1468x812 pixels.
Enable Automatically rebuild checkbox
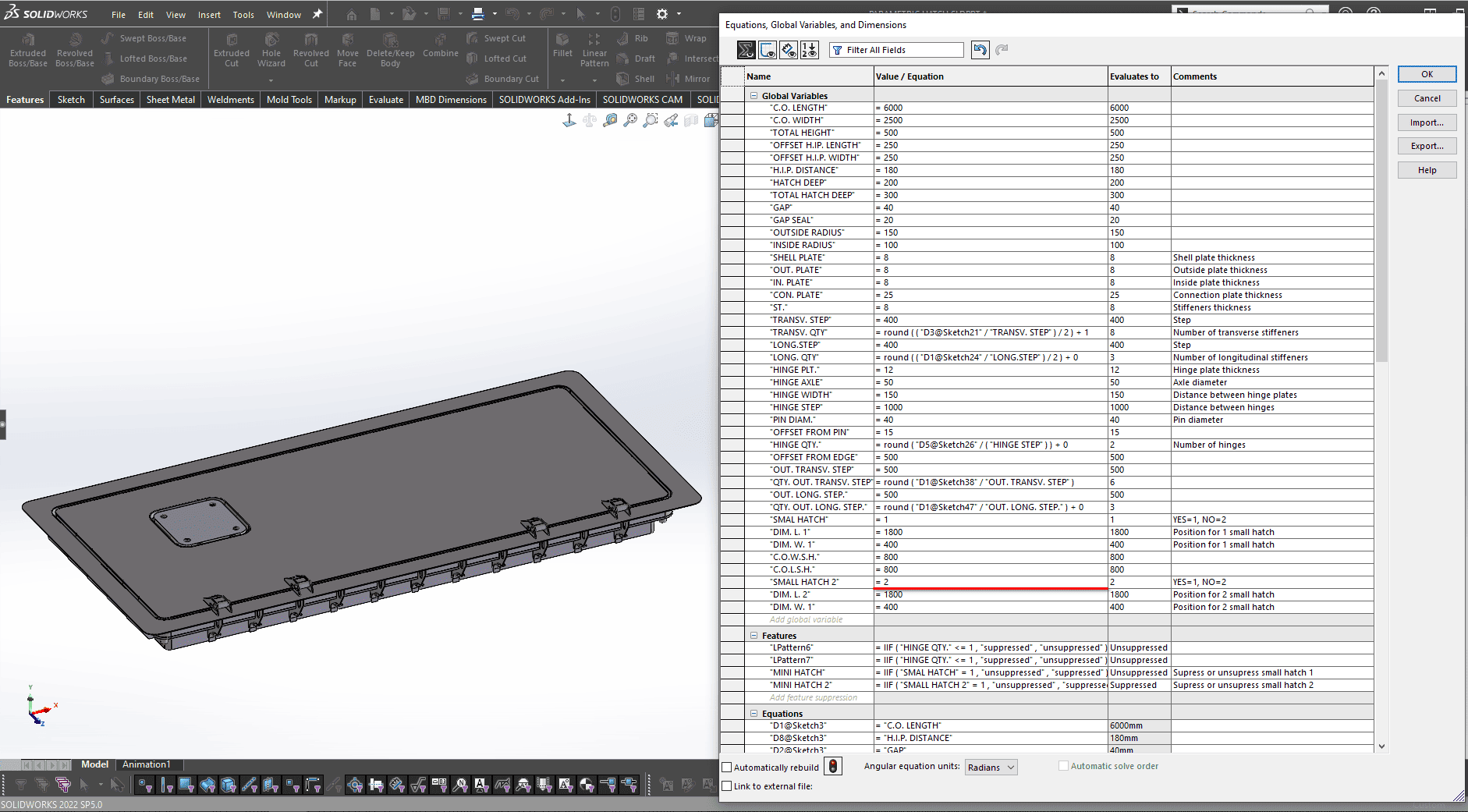(x=727, y=768)
